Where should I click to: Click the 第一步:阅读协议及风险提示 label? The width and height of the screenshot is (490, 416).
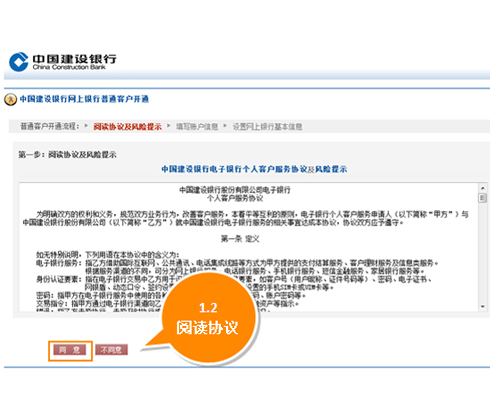click(67, 154)
